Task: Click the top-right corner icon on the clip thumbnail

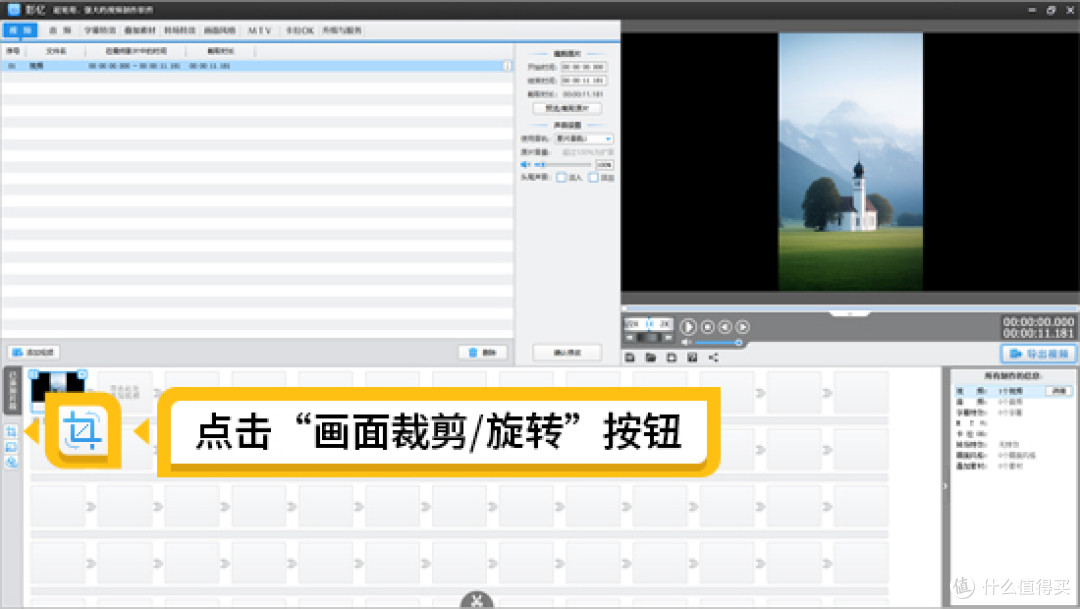Action: coord(82,374)
